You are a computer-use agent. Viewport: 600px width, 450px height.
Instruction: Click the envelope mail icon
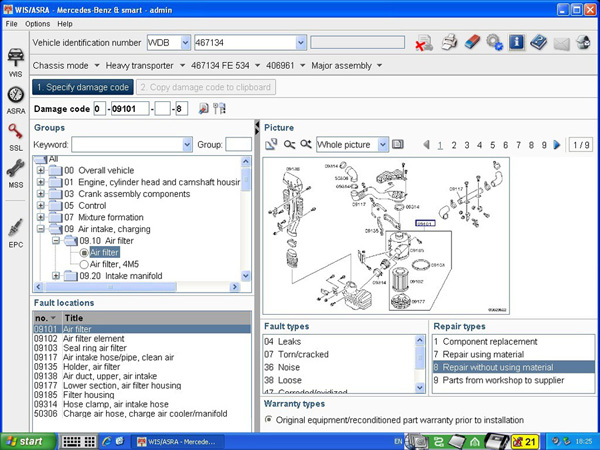(x=561, y=43)
